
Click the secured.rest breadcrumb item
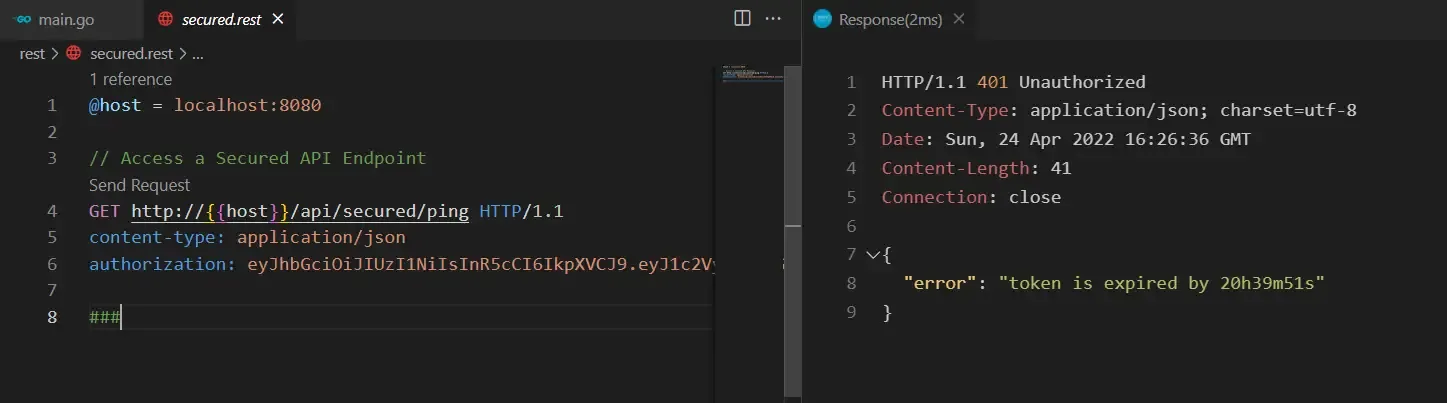click(x=131, y=54)
